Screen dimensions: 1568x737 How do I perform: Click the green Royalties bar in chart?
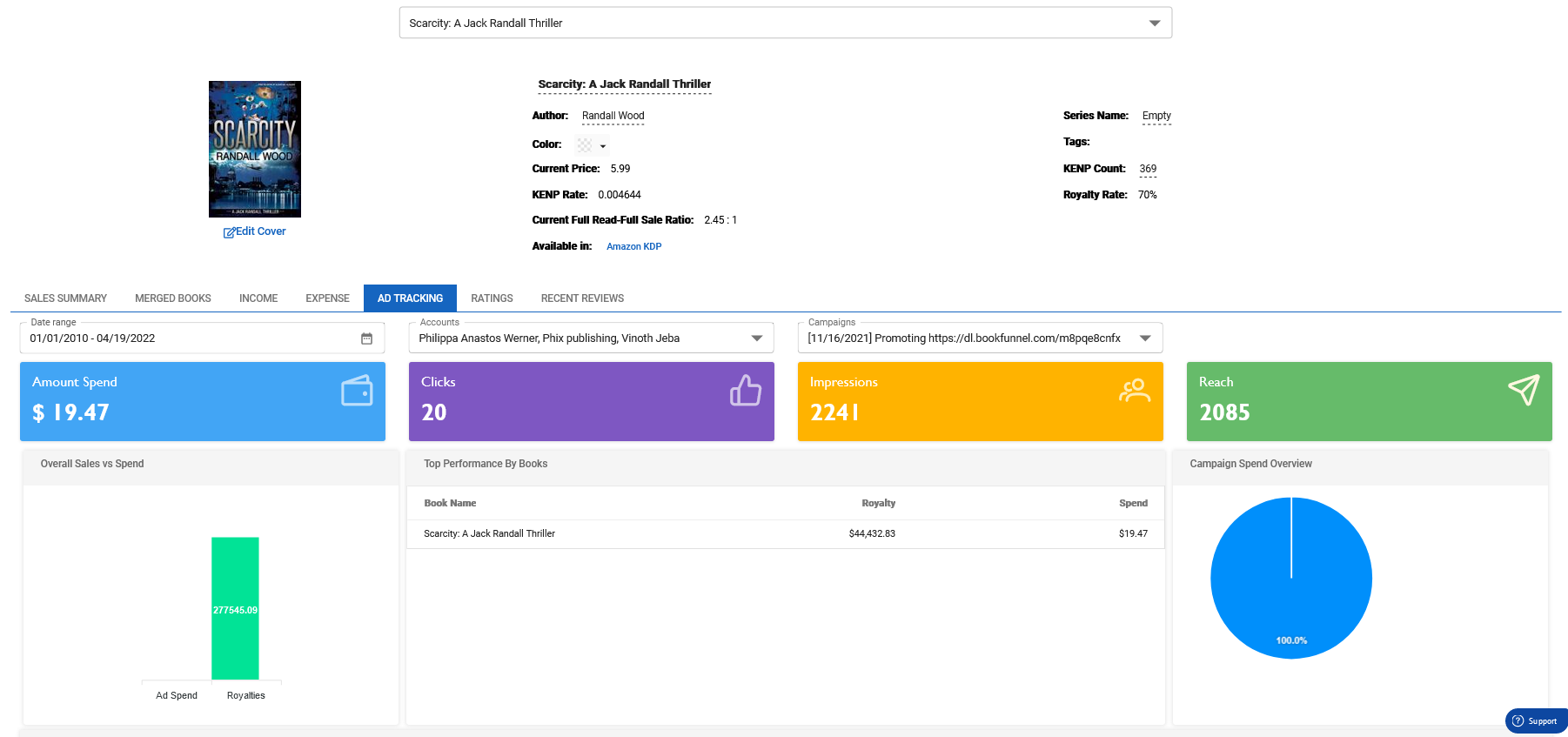point(235,608)
